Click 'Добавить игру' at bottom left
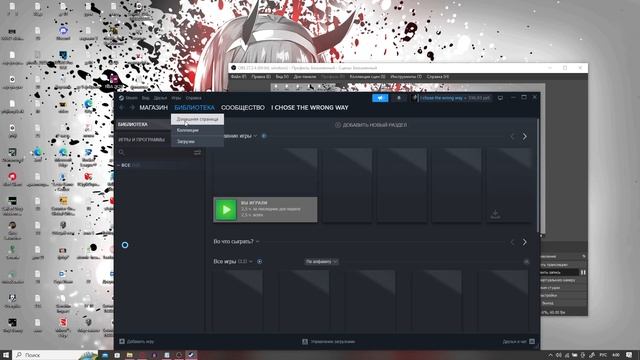The height and width of the screenshot is (360, 640). [137, 342]
